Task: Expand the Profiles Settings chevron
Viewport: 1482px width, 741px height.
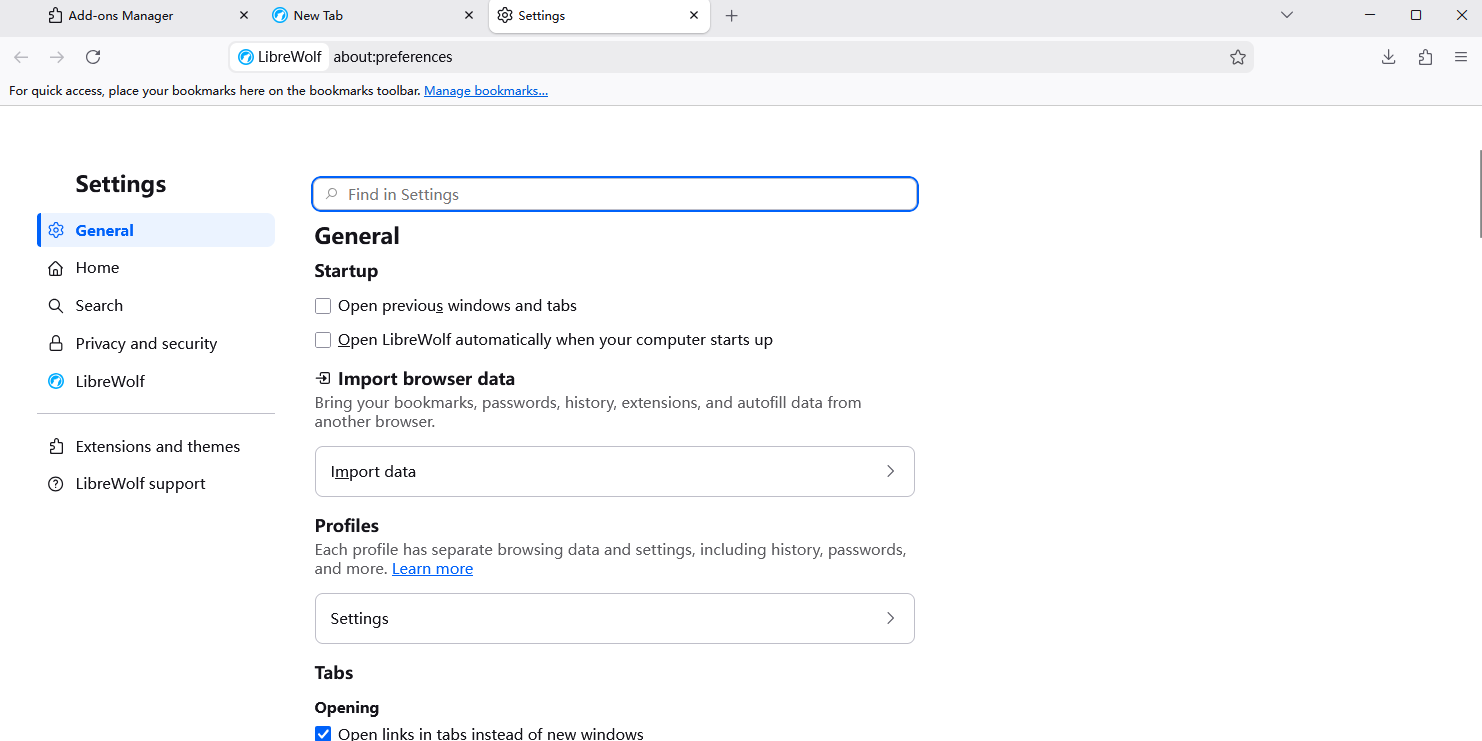Action: pos(890,618)
